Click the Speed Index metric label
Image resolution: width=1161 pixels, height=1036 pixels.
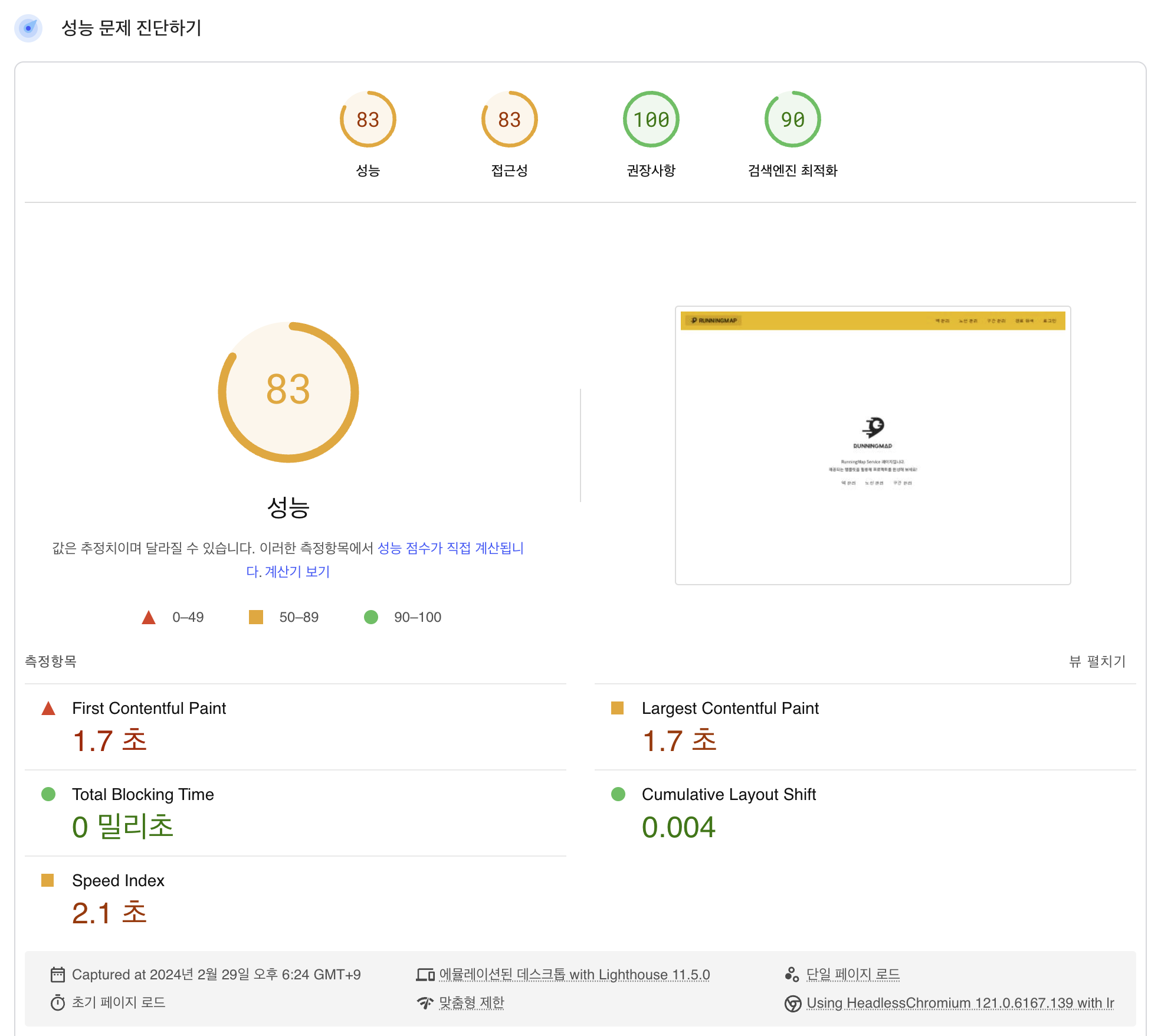(x=118, y=880)
